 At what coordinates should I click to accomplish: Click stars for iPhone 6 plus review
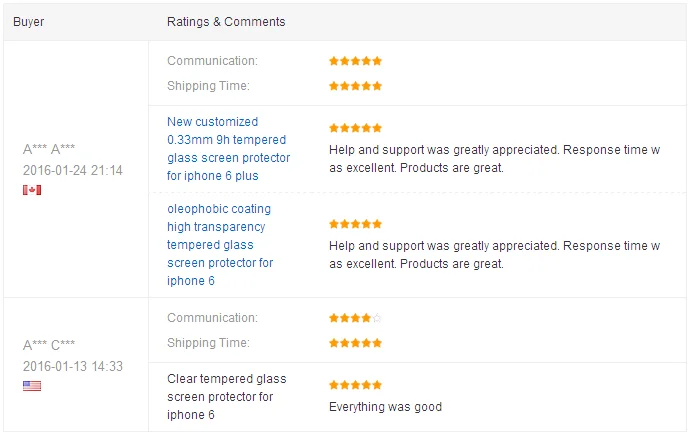(x=355, y=128)
